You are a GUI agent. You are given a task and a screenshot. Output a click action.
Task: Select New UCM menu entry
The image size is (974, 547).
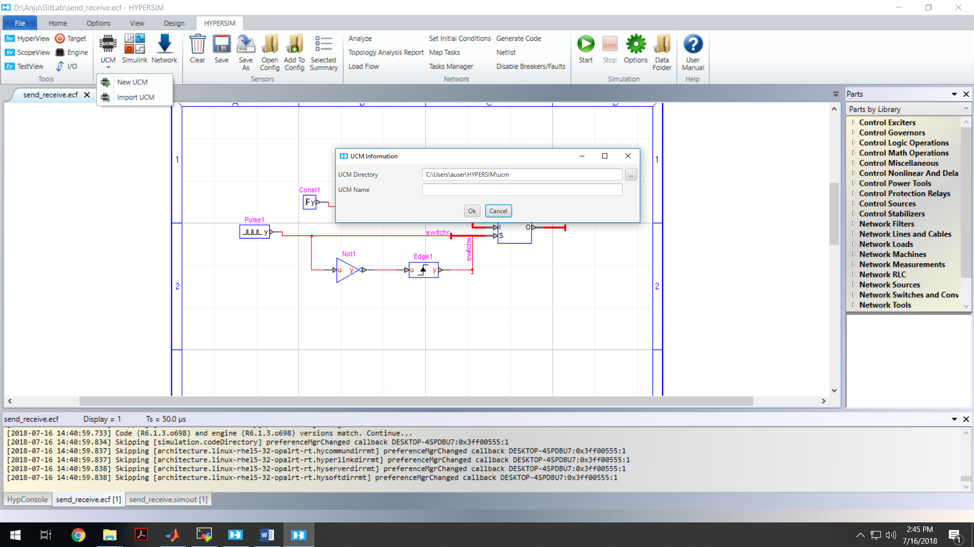click(132, 82)
